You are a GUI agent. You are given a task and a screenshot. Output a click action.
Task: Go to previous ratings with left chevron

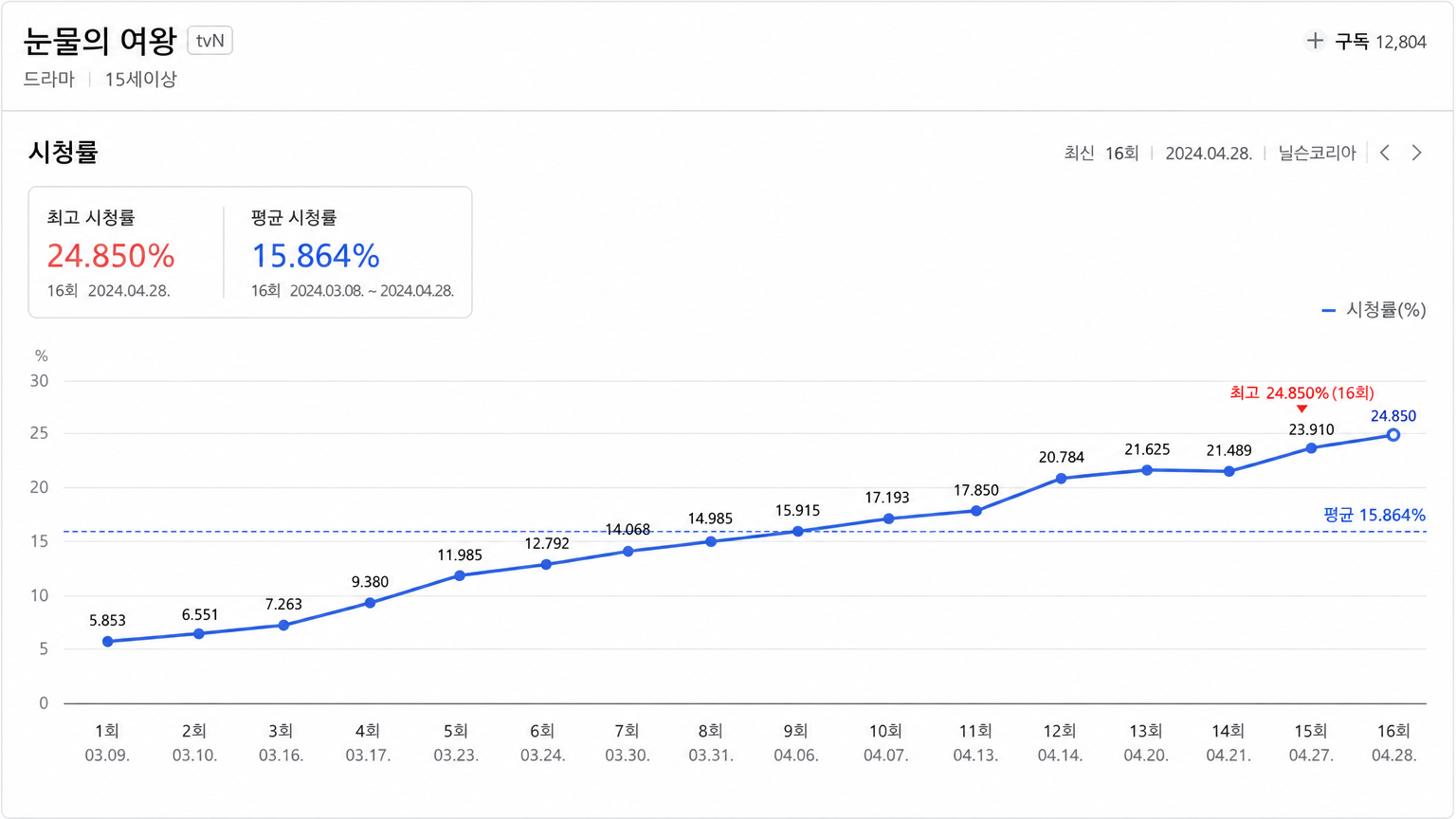click(x=1386, y=153)
